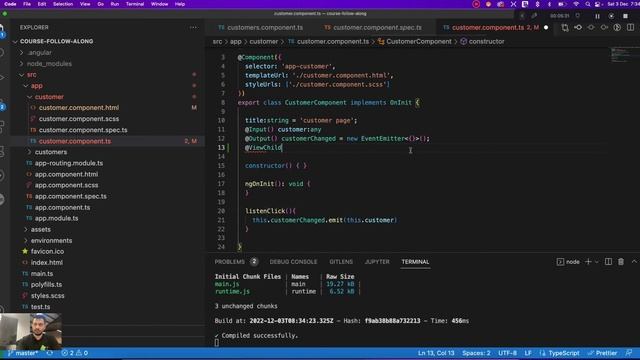Synchronize changes in the status bar

(x=50, y=353)
